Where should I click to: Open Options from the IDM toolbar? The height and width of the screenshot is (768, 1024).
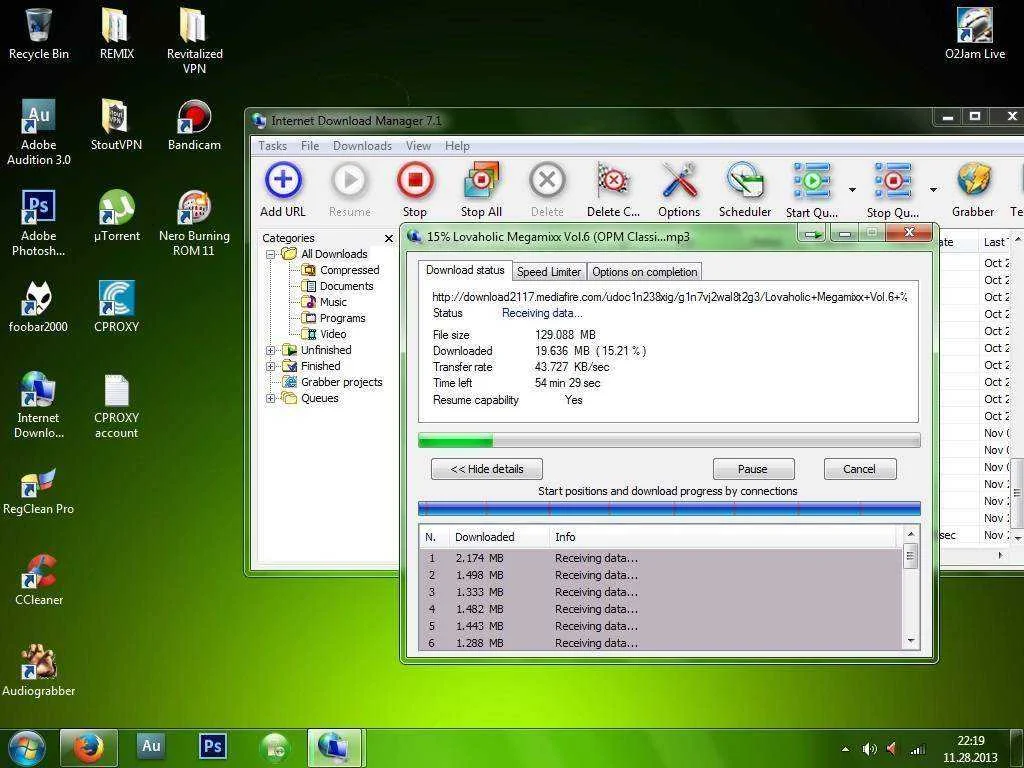pyautogui.click(x=679, y=189)
